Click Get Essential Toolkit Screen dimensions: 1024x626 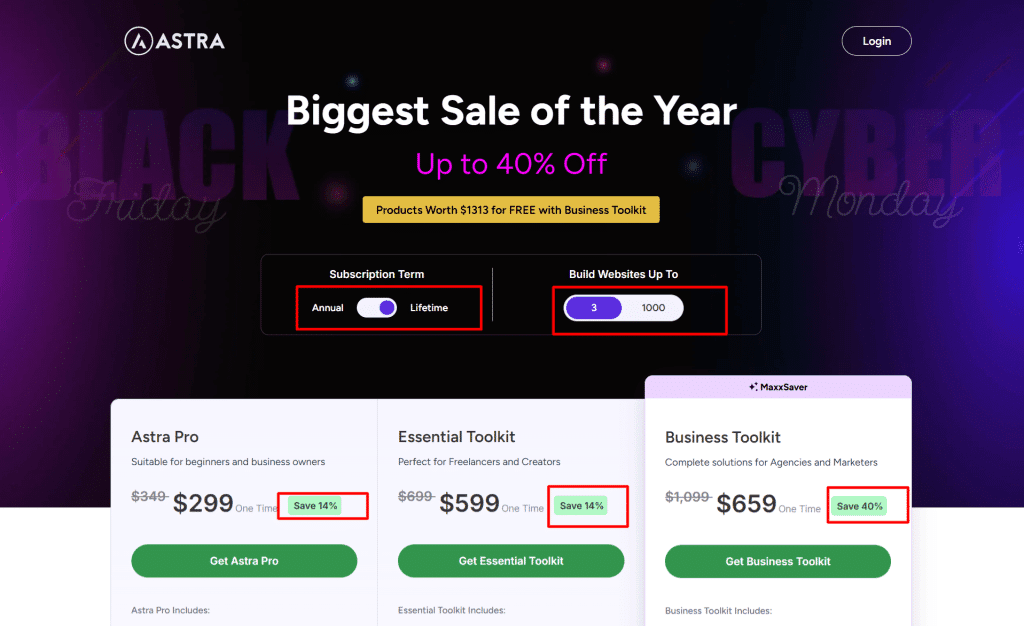pos(510,561)
